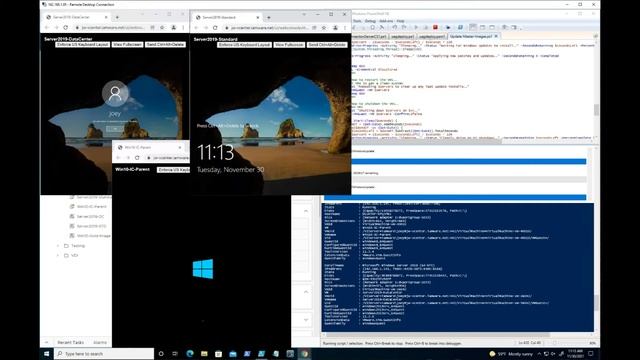Click View Fullscreen in Server2019-Standard console
The height and width of the screenshot is (360, 640).
point(289,44)
